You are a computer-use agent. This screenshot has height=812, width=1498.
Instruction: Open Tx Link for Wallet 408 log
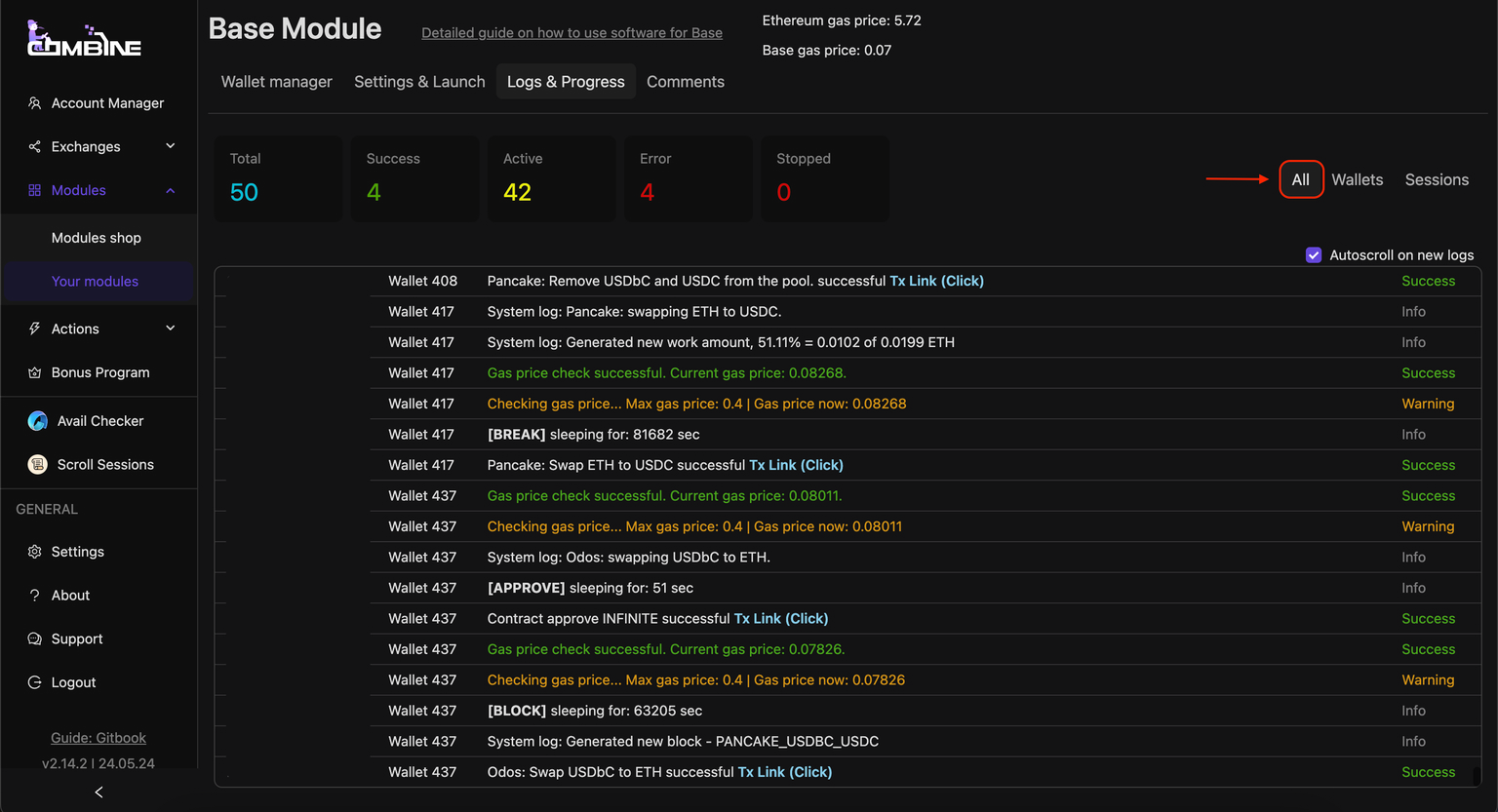coord(936,281)
